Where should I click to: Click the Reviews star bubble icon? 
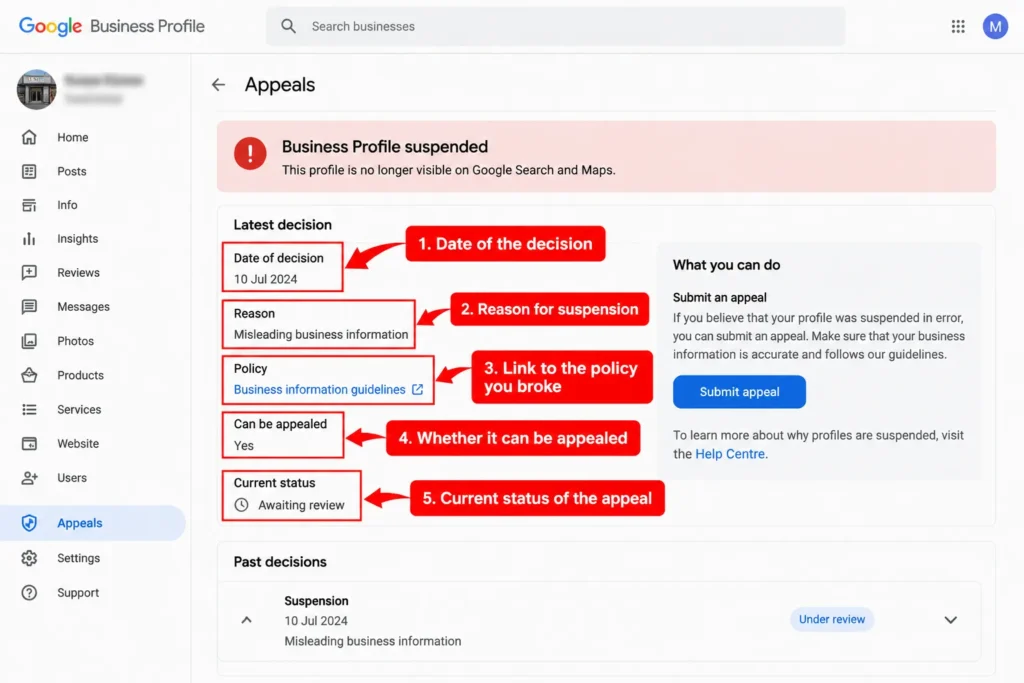click(x=29, y=273)
